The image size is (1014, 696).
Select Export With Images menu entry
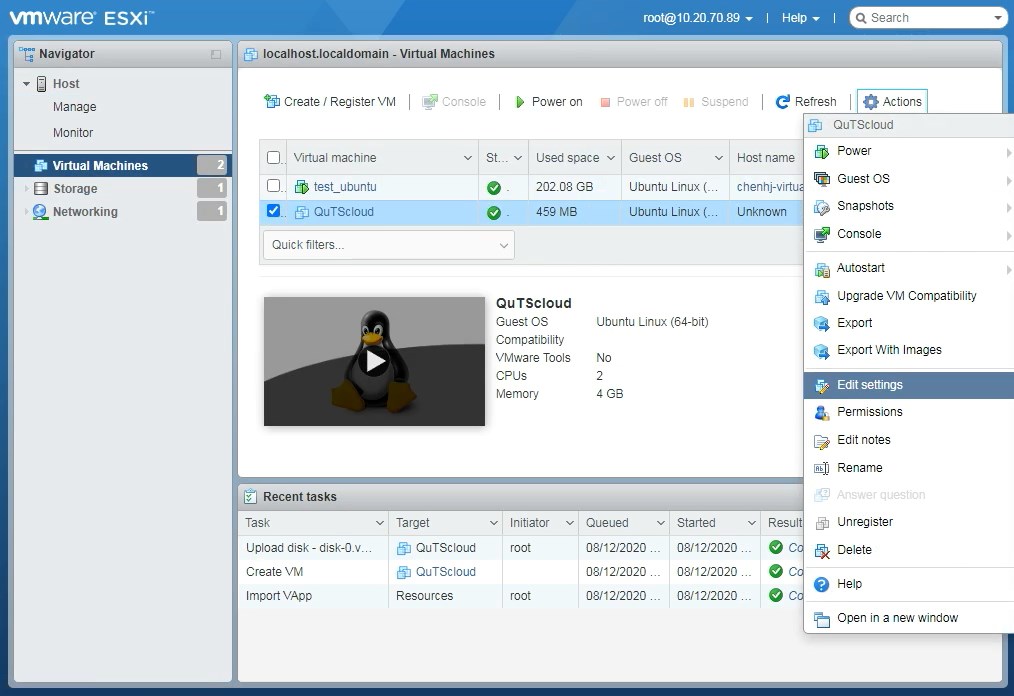coord(909,350)
